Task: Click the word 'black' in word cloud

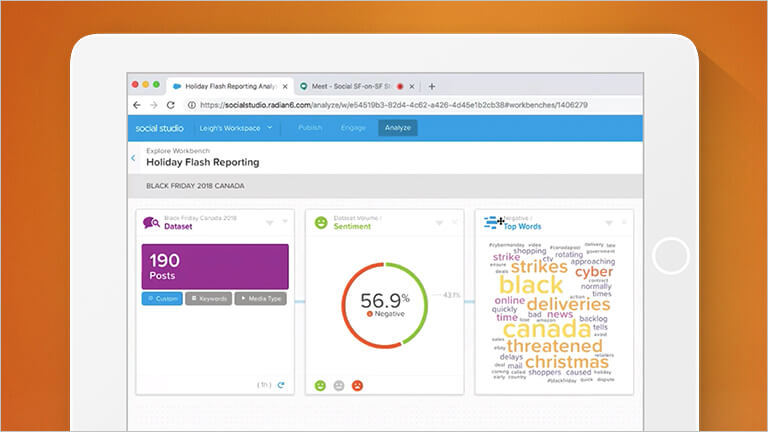Action: pos(531,286)
